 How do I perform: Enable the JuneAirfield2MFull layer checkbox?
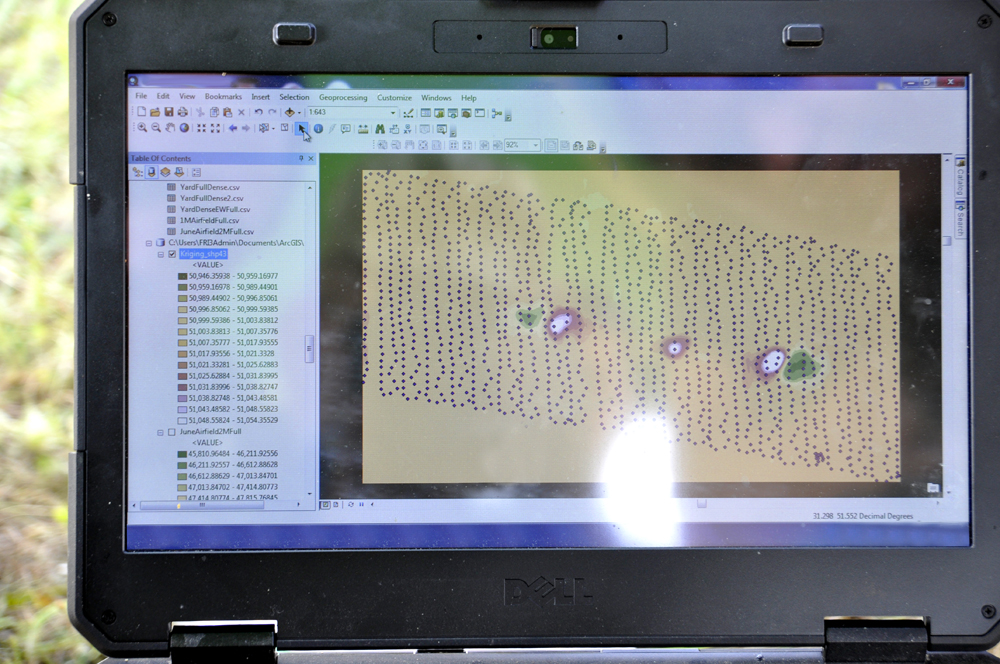pyautogui.click(x=172, y=432)
